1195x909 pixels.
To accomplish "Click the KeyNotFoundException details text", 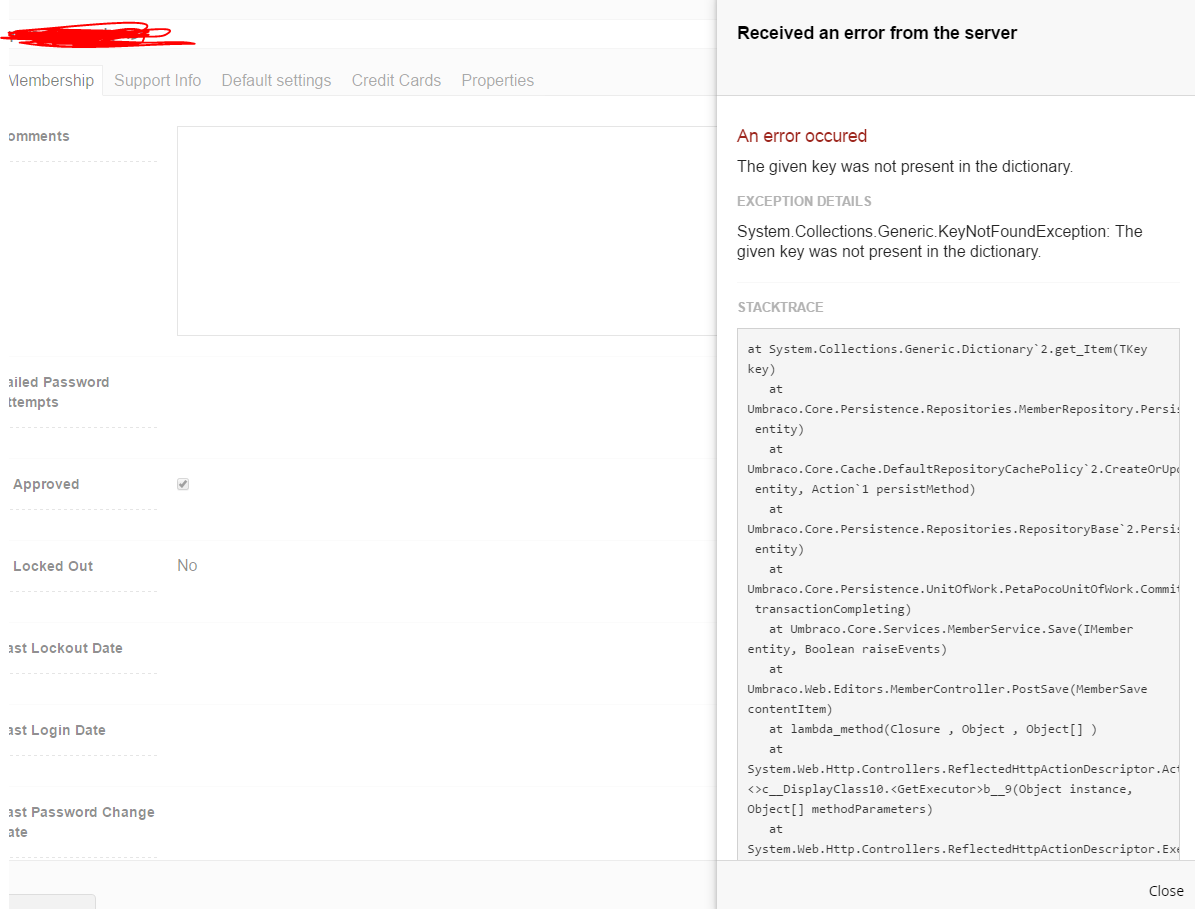I will click(939, 241).
